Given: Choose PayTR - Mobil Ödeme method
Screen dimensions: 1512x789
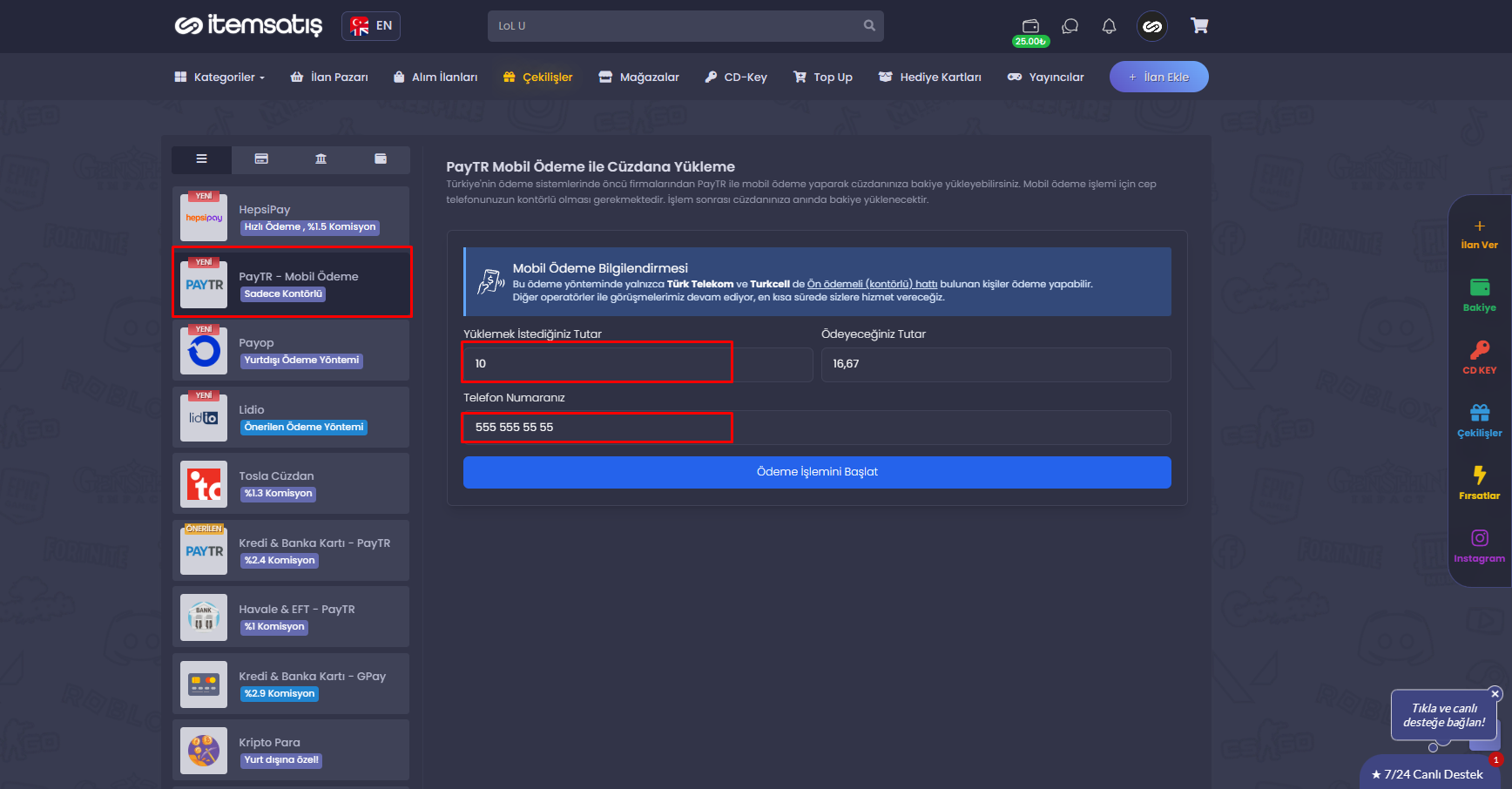Looking at the screenshot, I should pos(292,282).
